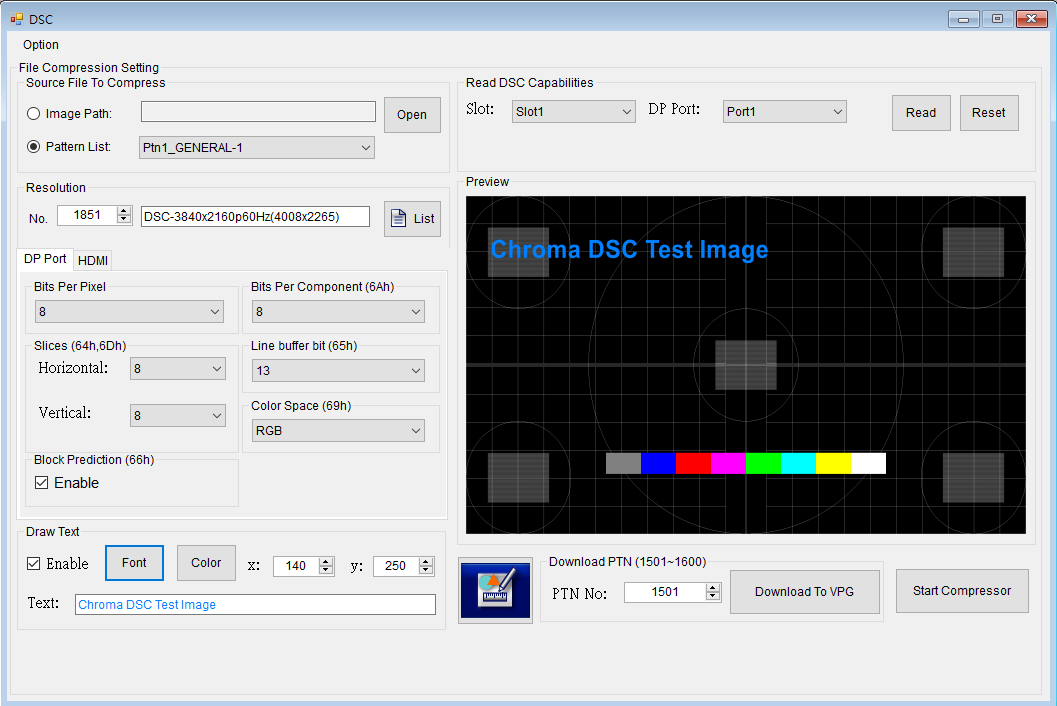Viewport: 1057px width, 706px height.
Task: Open Vertical slices dropdown
Action: (178, 415)
